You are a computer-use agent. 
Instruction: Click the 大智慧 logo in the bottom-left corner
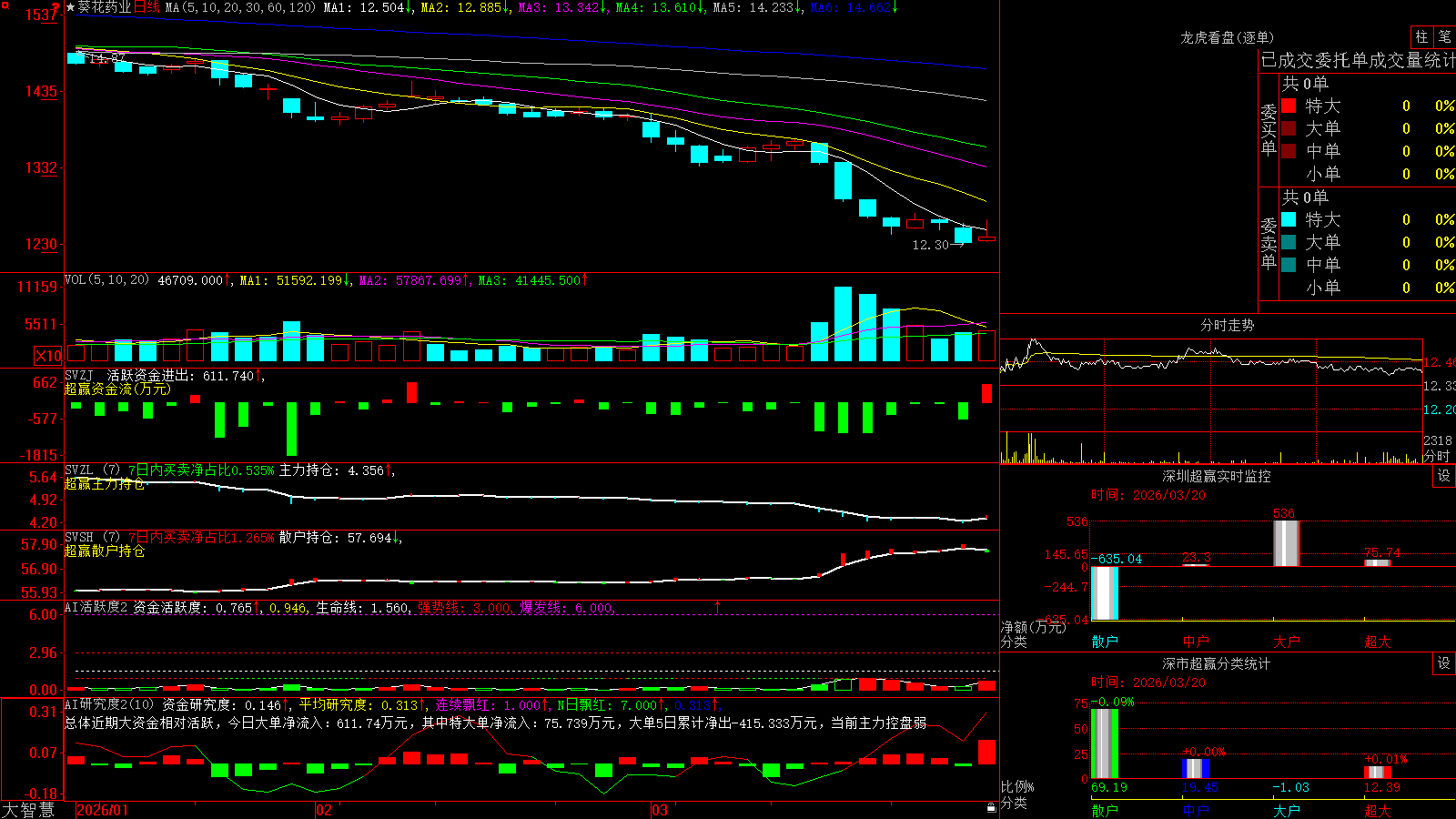tap(27, 810)
